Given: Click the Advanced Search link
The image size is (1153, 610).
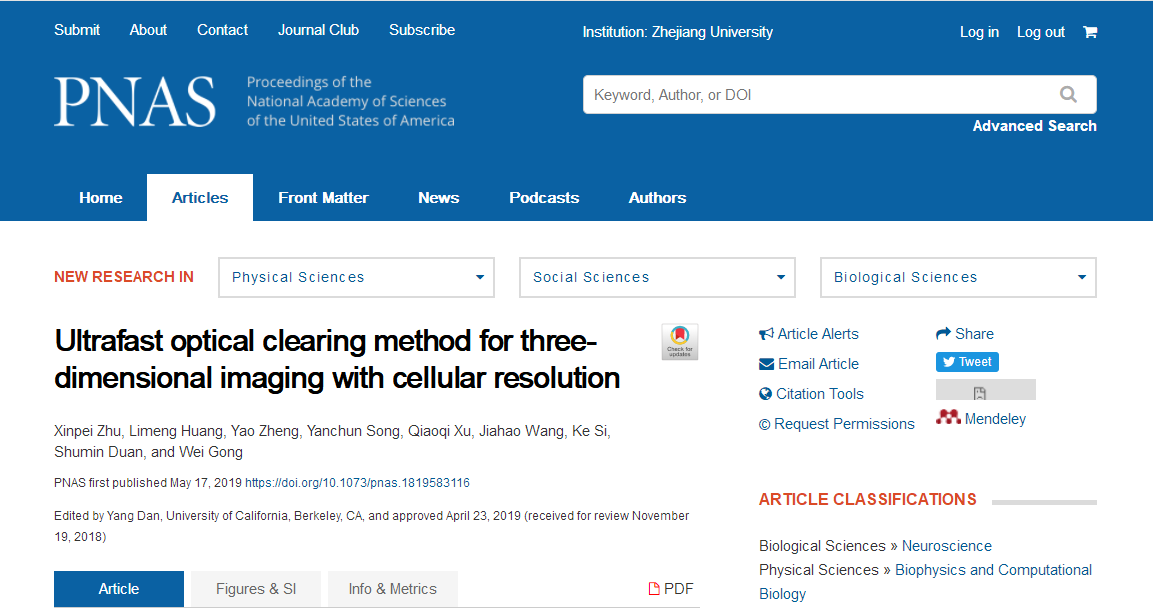Looking at the screenshot, I should pyautogui.click(x=1034, y=126).
